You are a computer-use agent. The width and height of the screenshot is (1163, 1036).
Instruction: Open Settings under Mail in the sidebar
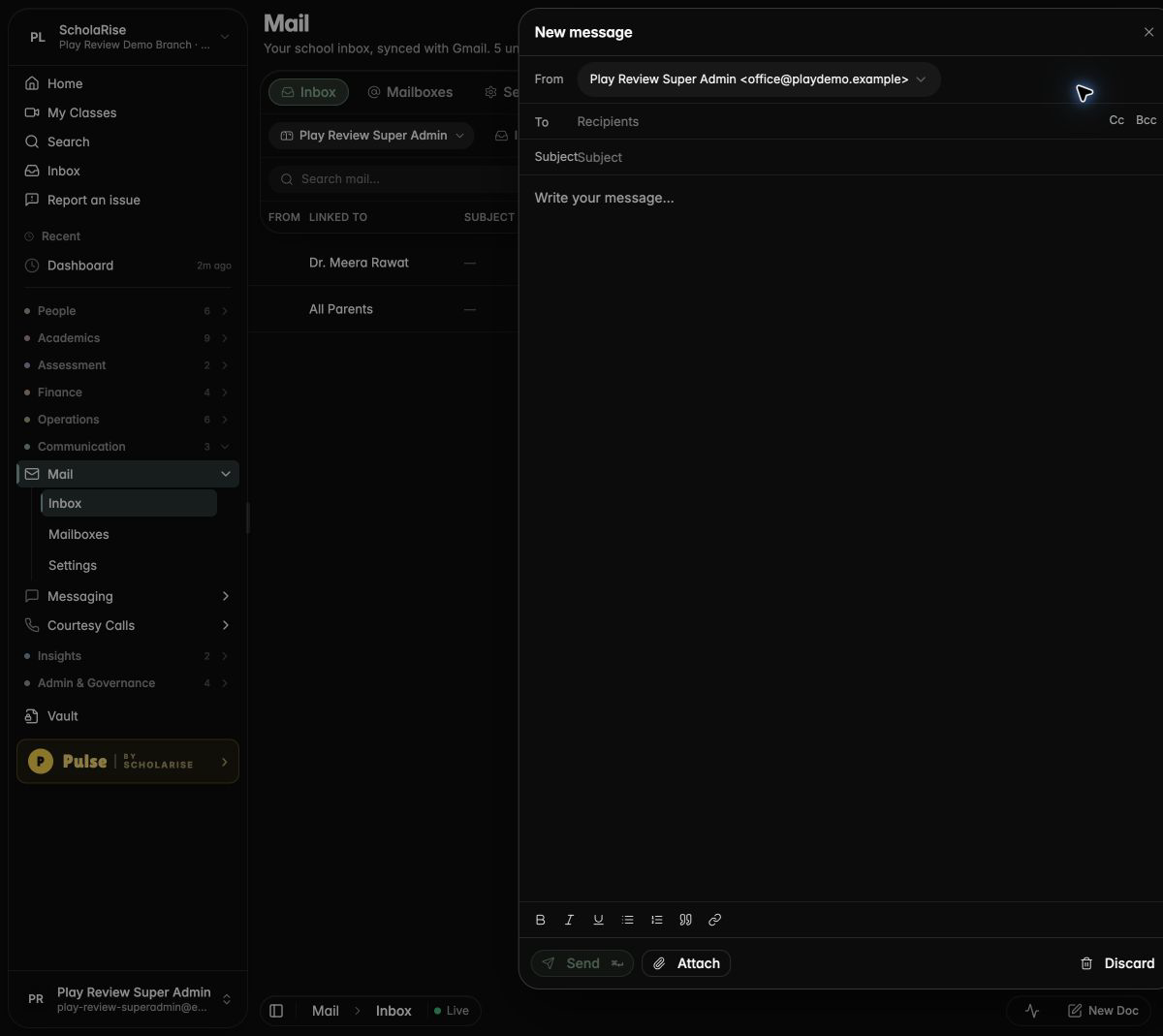pos(129,565)
